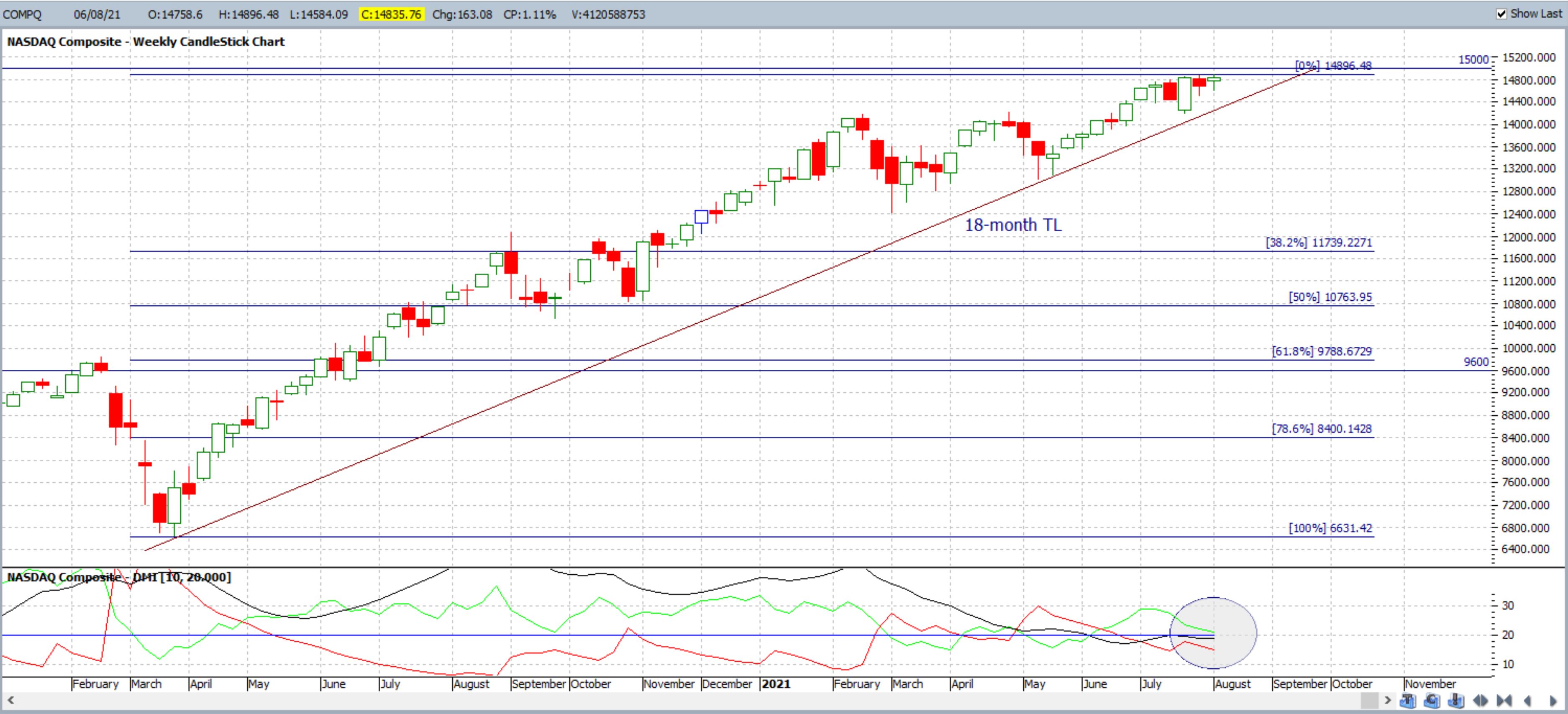Click the scrollbar right arrow
Image resolution: width=1568 pixels, height=714 pixels.
pos(1388,701)
